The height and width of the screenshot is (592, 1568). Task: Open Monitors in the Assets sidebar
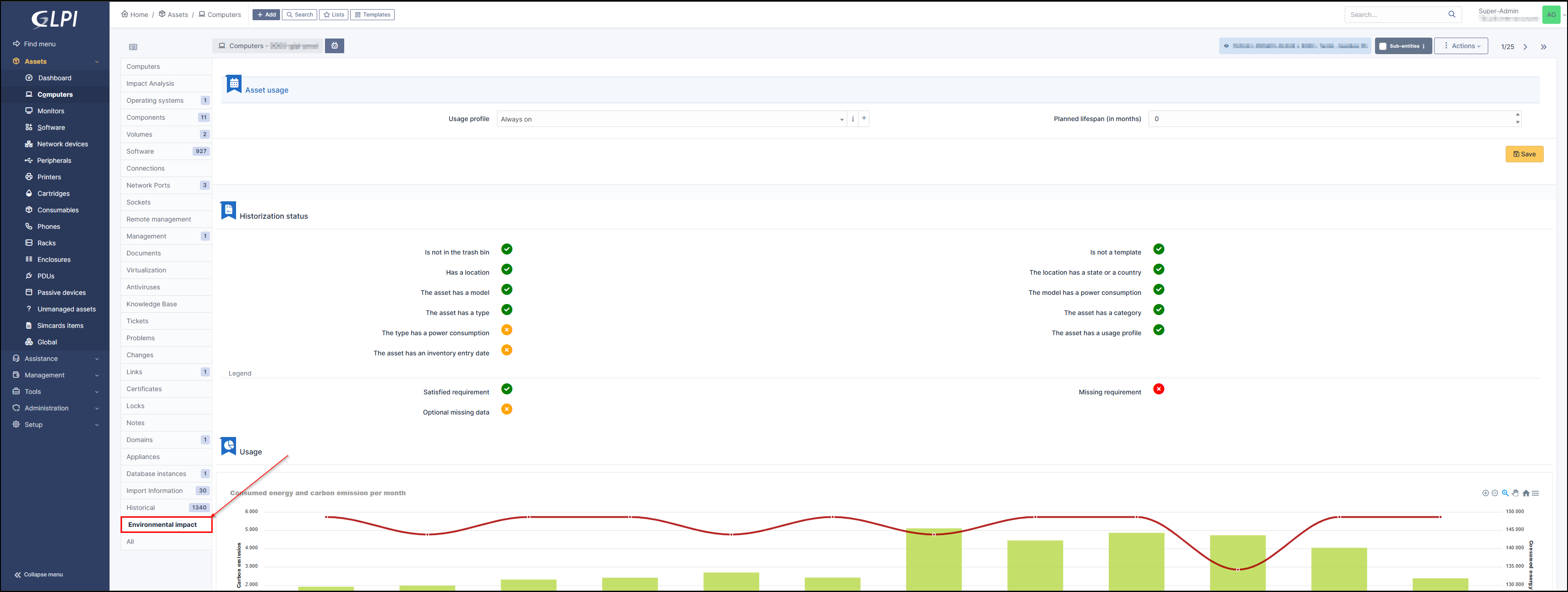[x=50, y=111]
